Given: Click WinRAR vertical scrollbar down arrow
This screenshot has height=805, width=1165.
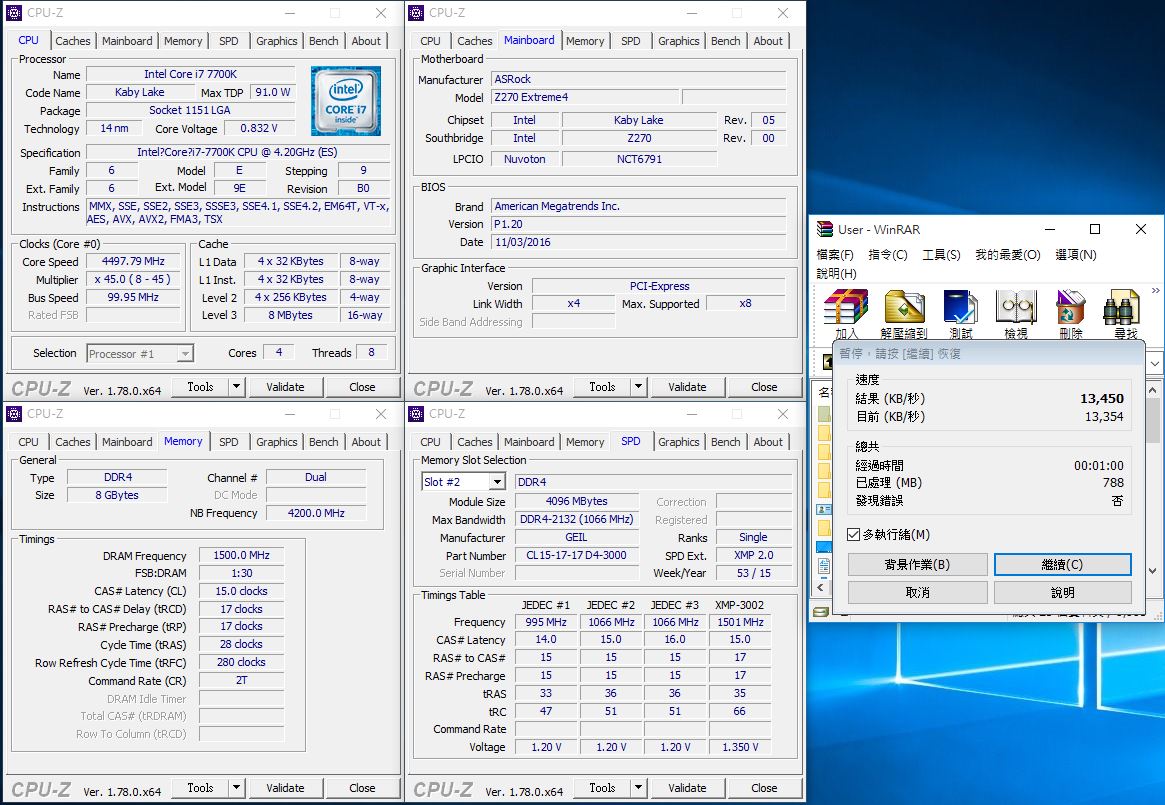Looking at the screenshot, I should [1152, 571].
